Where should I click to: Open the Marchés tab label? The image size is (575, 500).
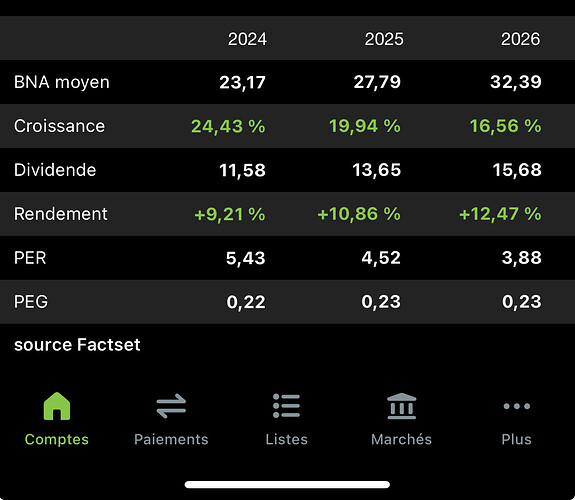click(402, 439)
